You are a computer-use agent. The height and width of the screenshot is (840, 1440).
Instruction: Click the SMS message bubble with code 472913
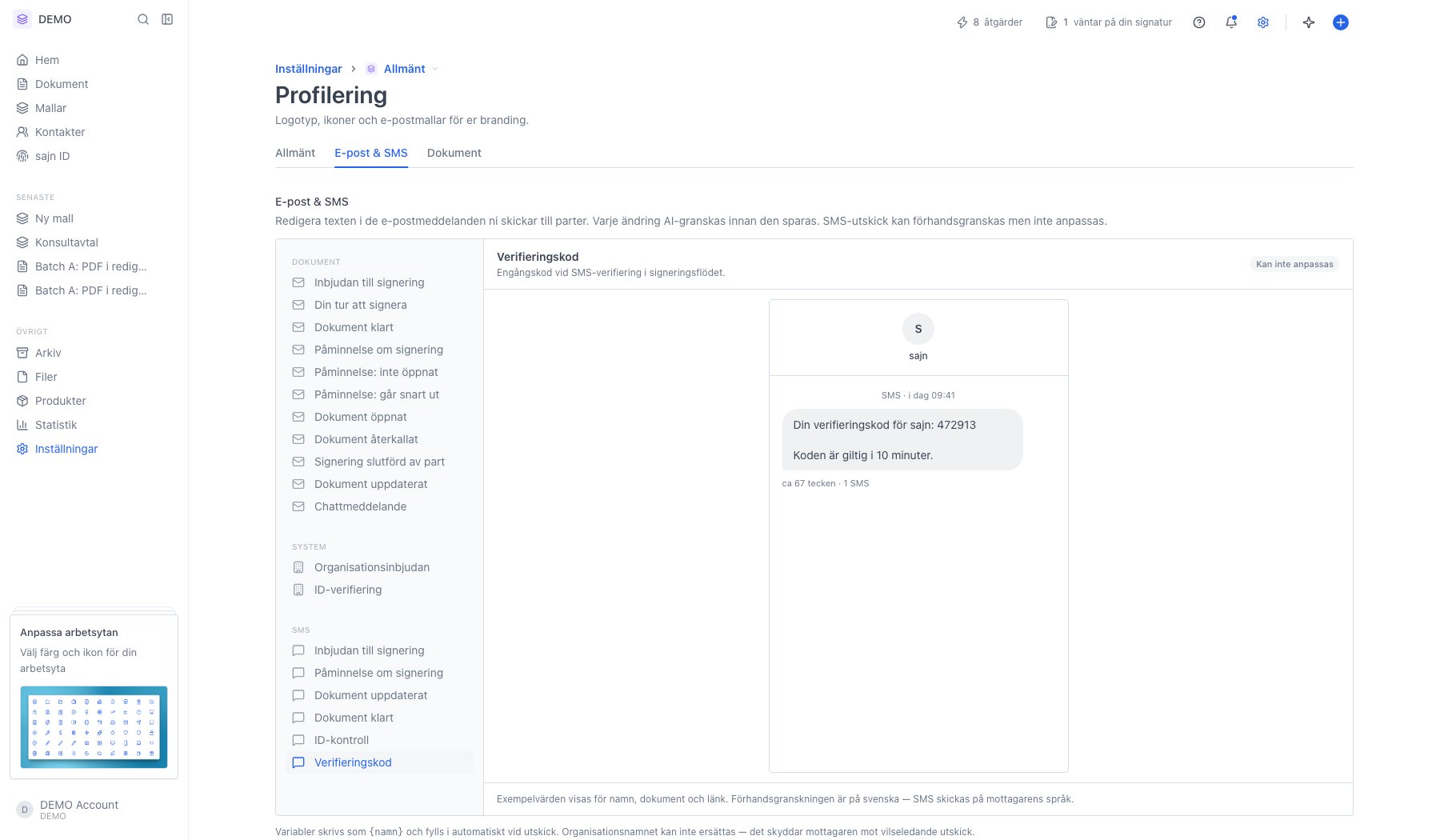902,440
